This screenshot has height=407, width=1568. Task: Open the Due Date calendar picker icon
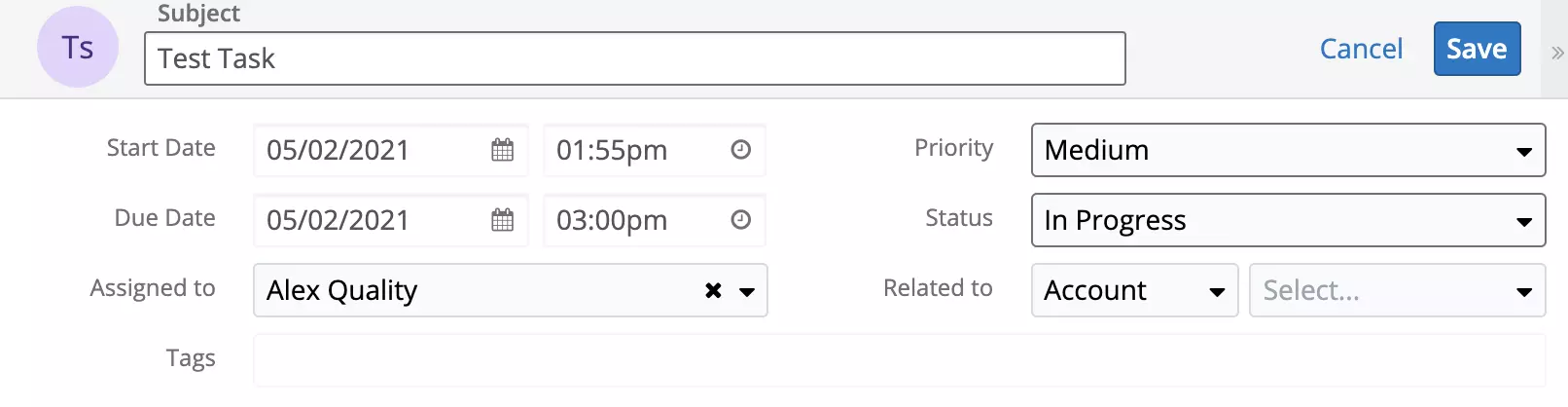click(502, 220)
